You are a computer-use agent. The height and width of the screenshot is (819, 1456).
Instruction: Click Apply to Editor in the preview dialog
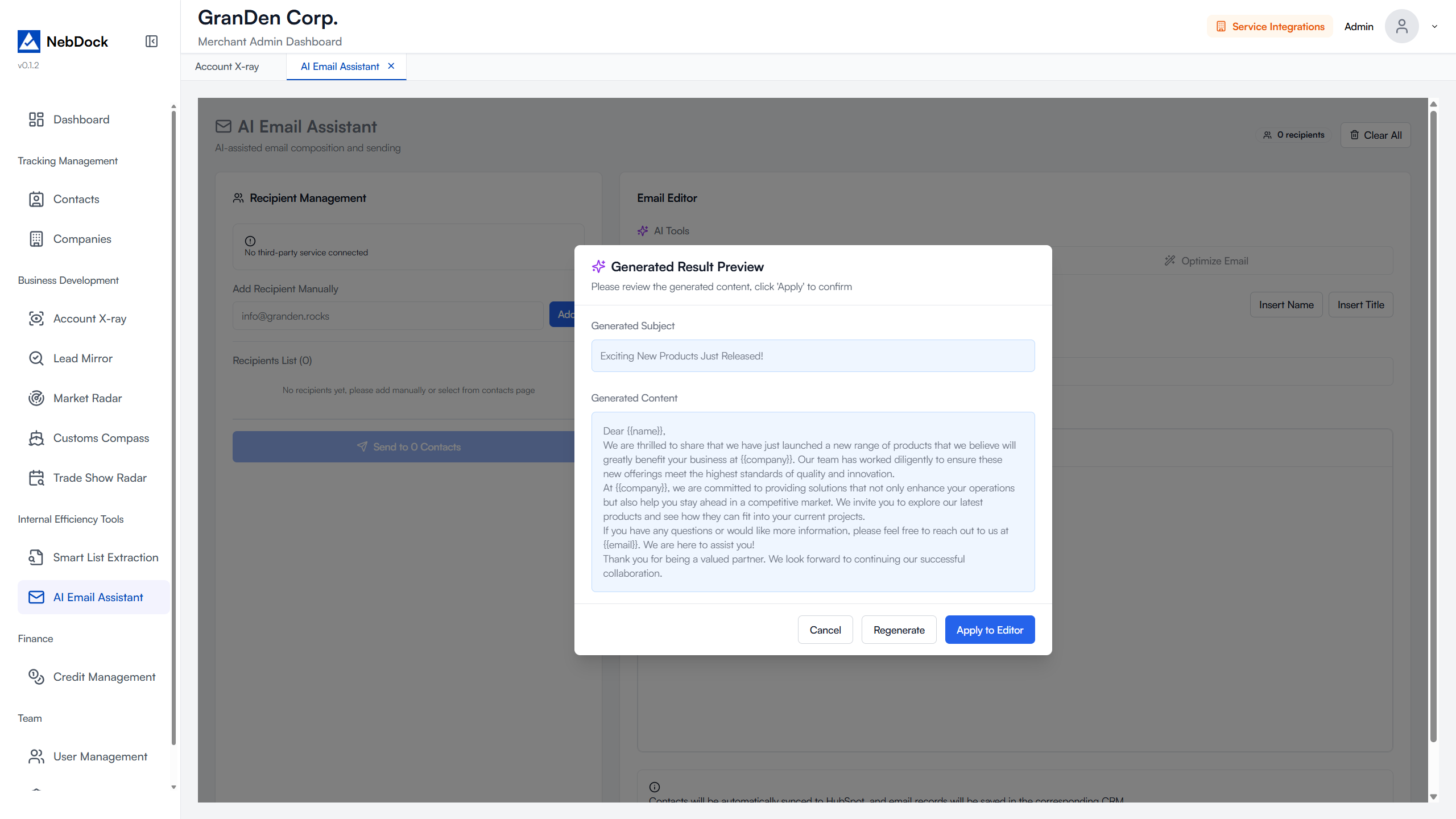990,630
